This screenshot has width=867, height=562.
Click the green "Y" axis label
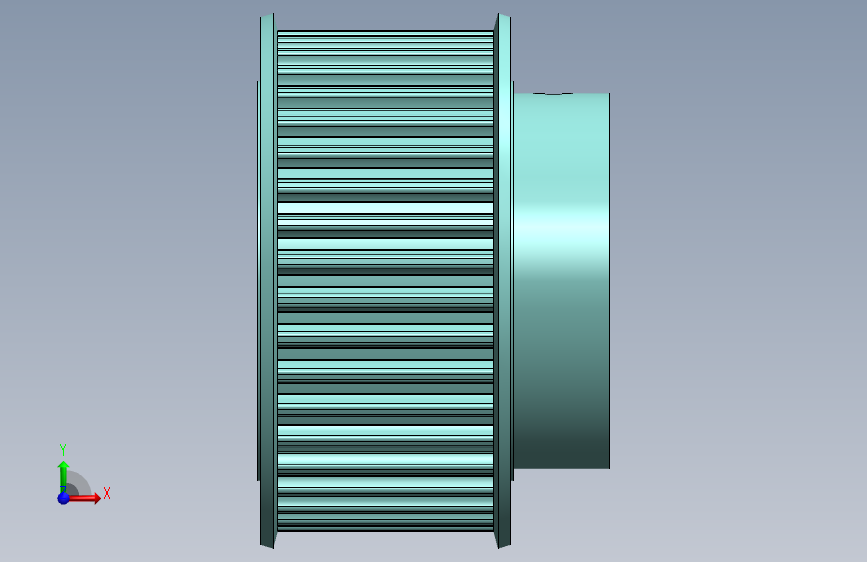(63, 450)
